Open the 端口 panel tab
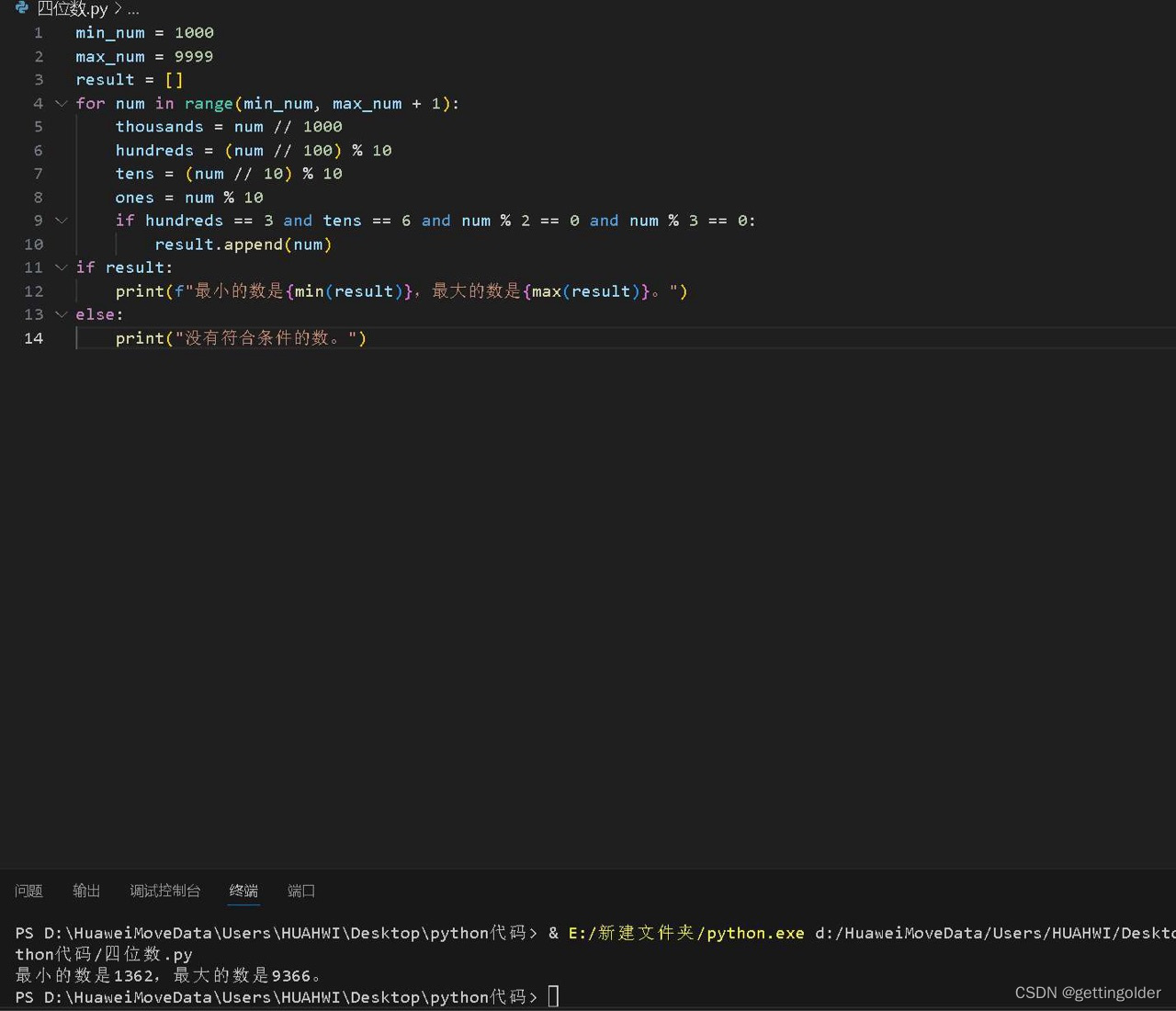1176x1011 pixels. click(301, 891)
